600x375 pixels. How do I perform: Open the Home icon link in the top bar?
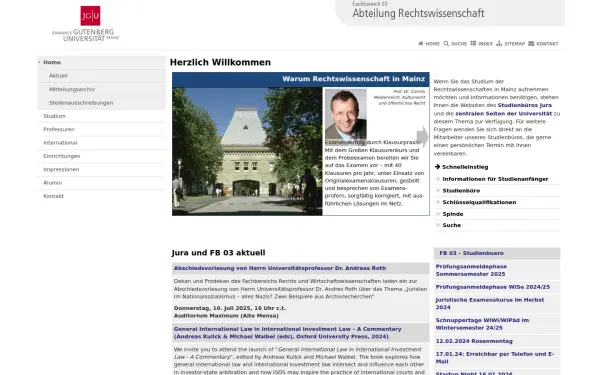coord(421,44)
